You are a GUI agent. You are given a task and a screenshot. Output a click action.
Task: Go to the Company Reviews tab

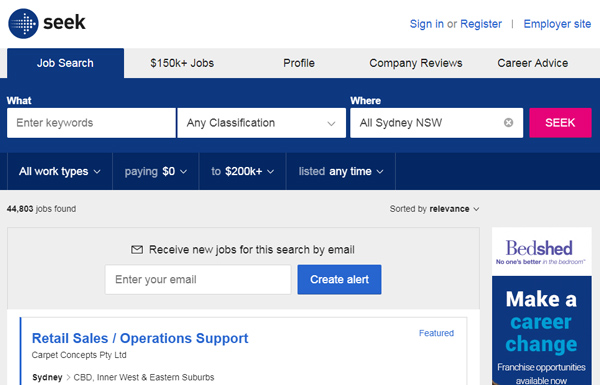[x=416, y=63]
